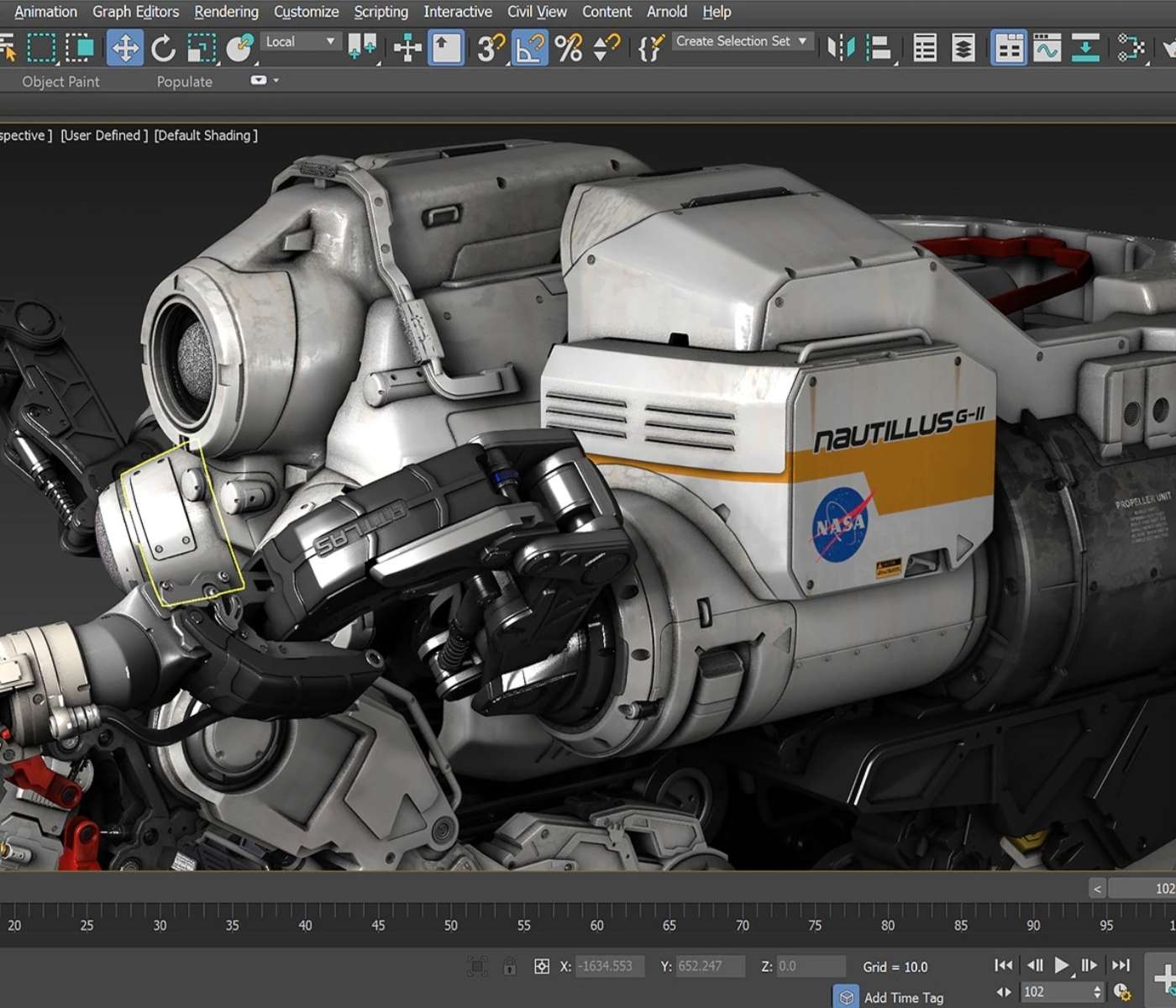Open the Customize menu
The width and height of the screenshot is (1176, 1008).
306,12
